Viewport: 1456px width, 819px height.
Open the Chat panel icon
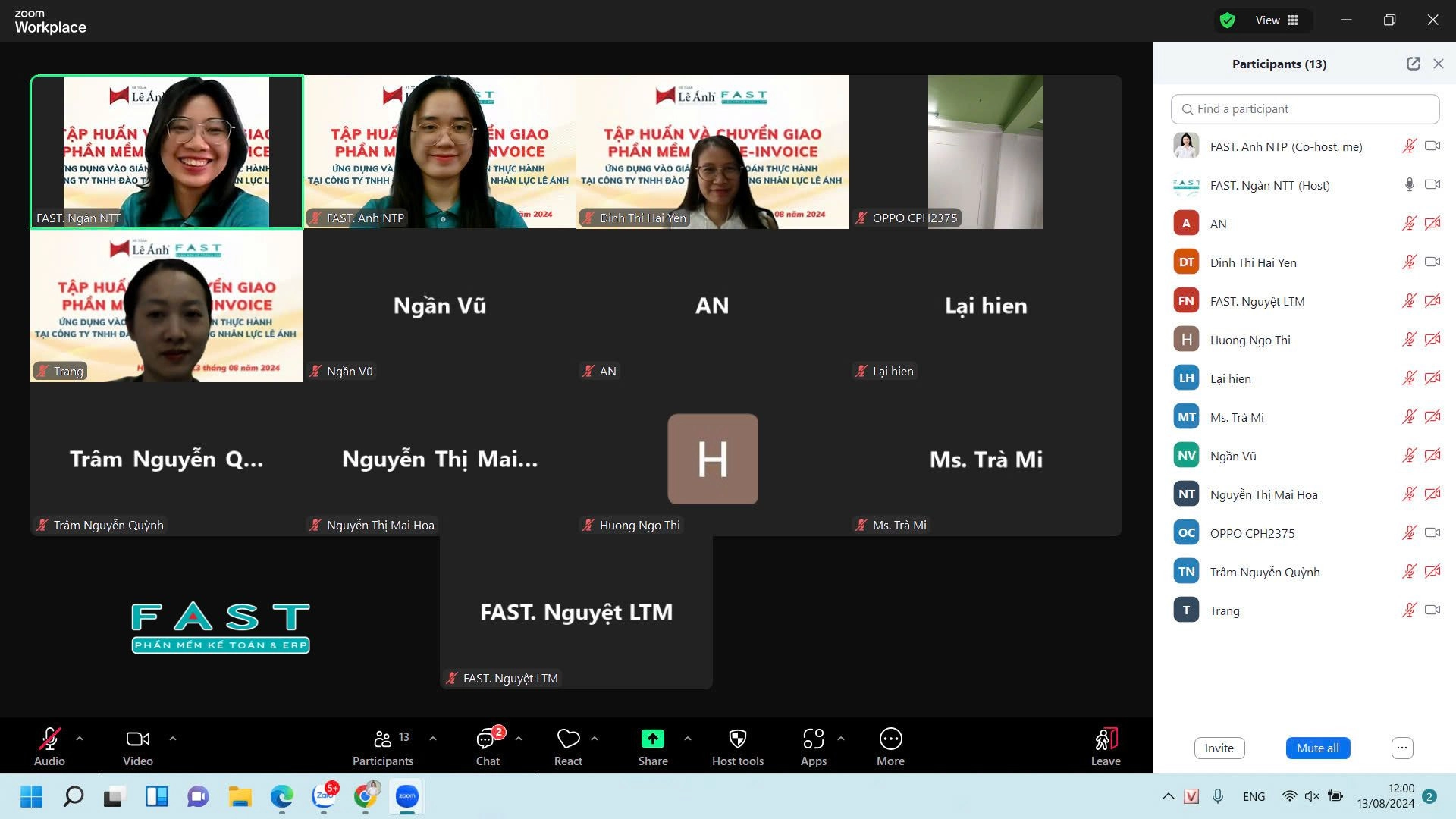click(487, 739)
